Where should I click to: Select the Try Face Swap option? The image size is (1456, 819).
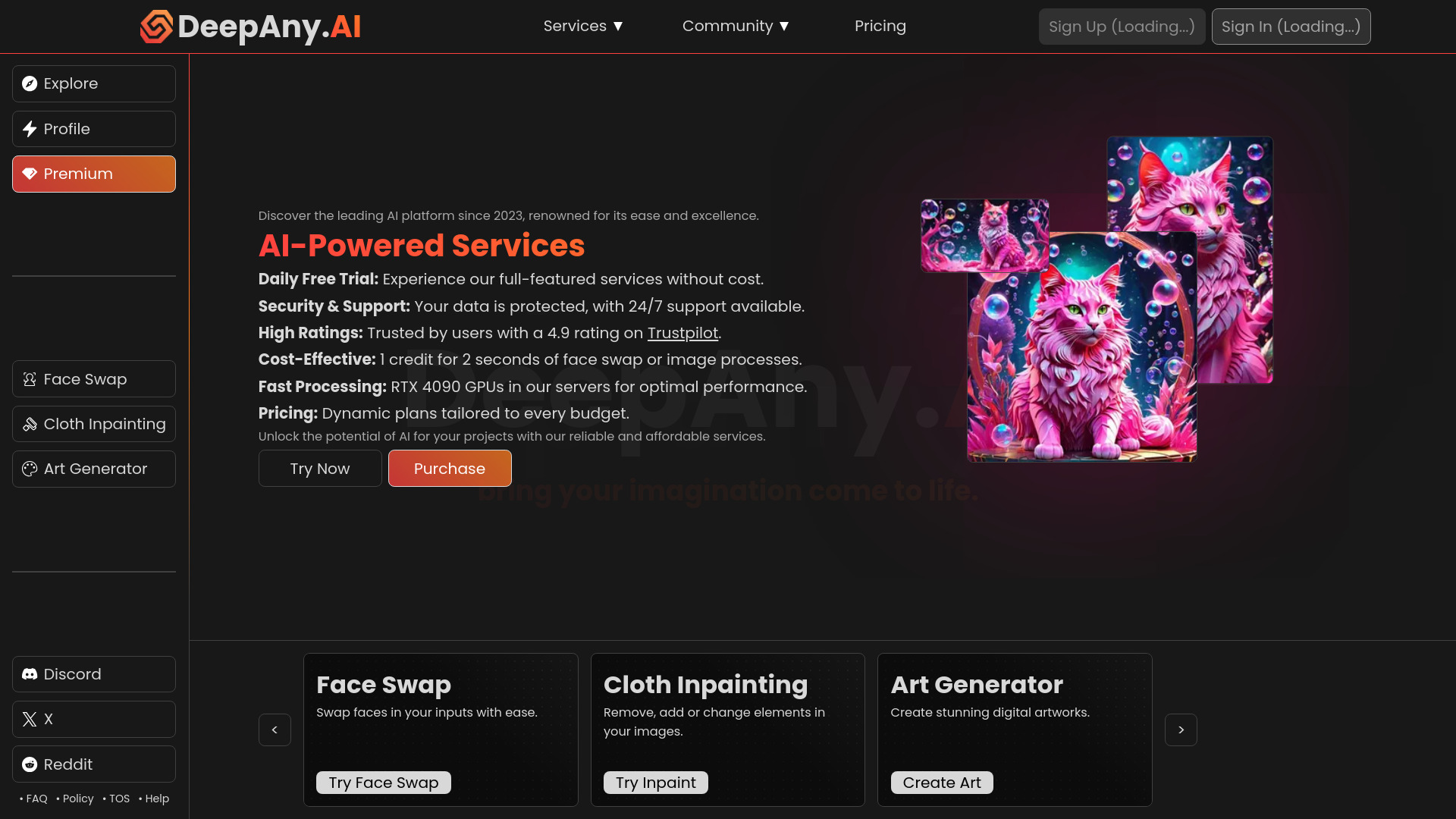(x=383, y=782)
